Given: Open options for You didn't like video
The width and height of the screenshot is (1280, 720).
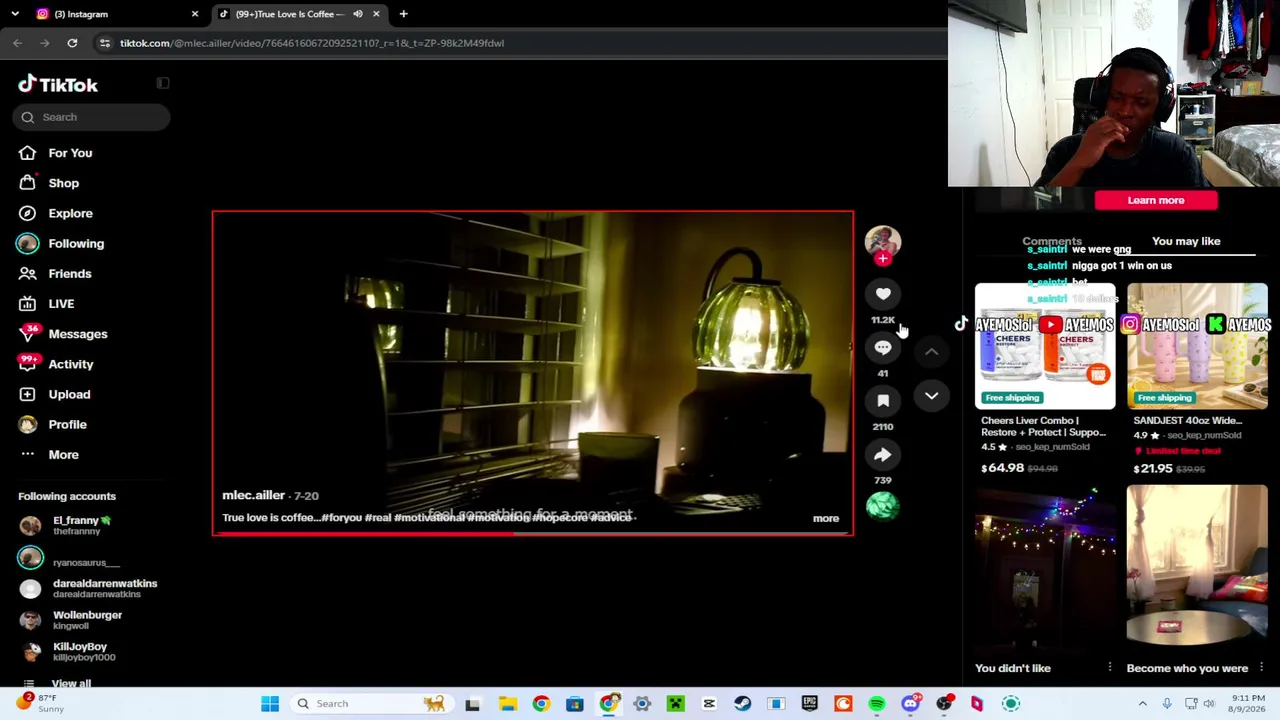Looking at the screenshot, I should pyautogui.click(x=1110, y=667).
